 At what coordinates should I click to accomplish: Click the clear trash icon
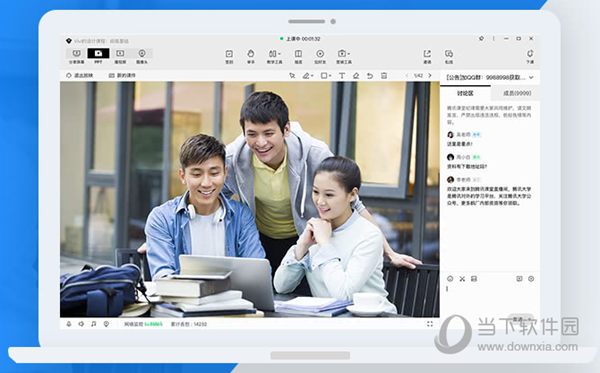point(384,76)
